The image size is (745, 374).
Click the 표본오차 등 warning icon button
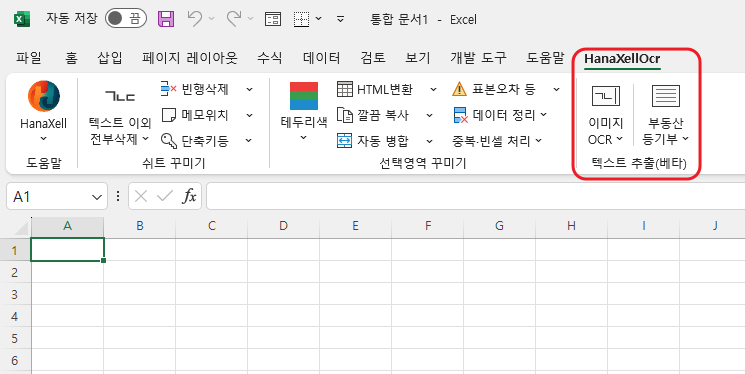pos(494,88)
